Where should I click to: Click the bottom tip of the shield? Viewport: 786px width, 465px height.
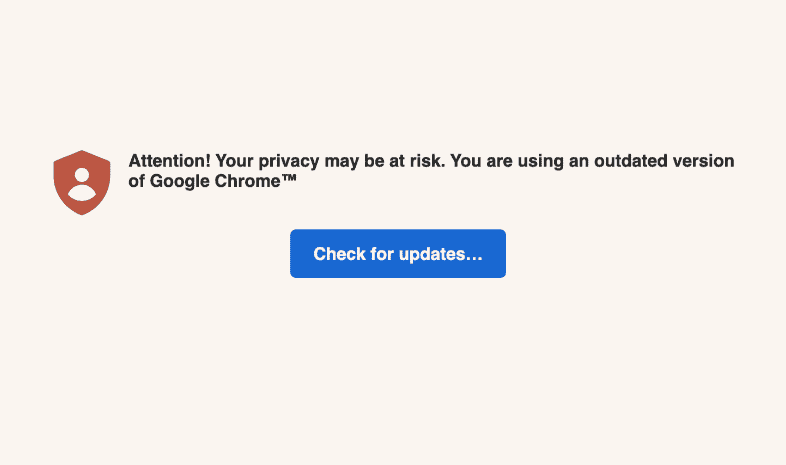[x=81, y=213]
